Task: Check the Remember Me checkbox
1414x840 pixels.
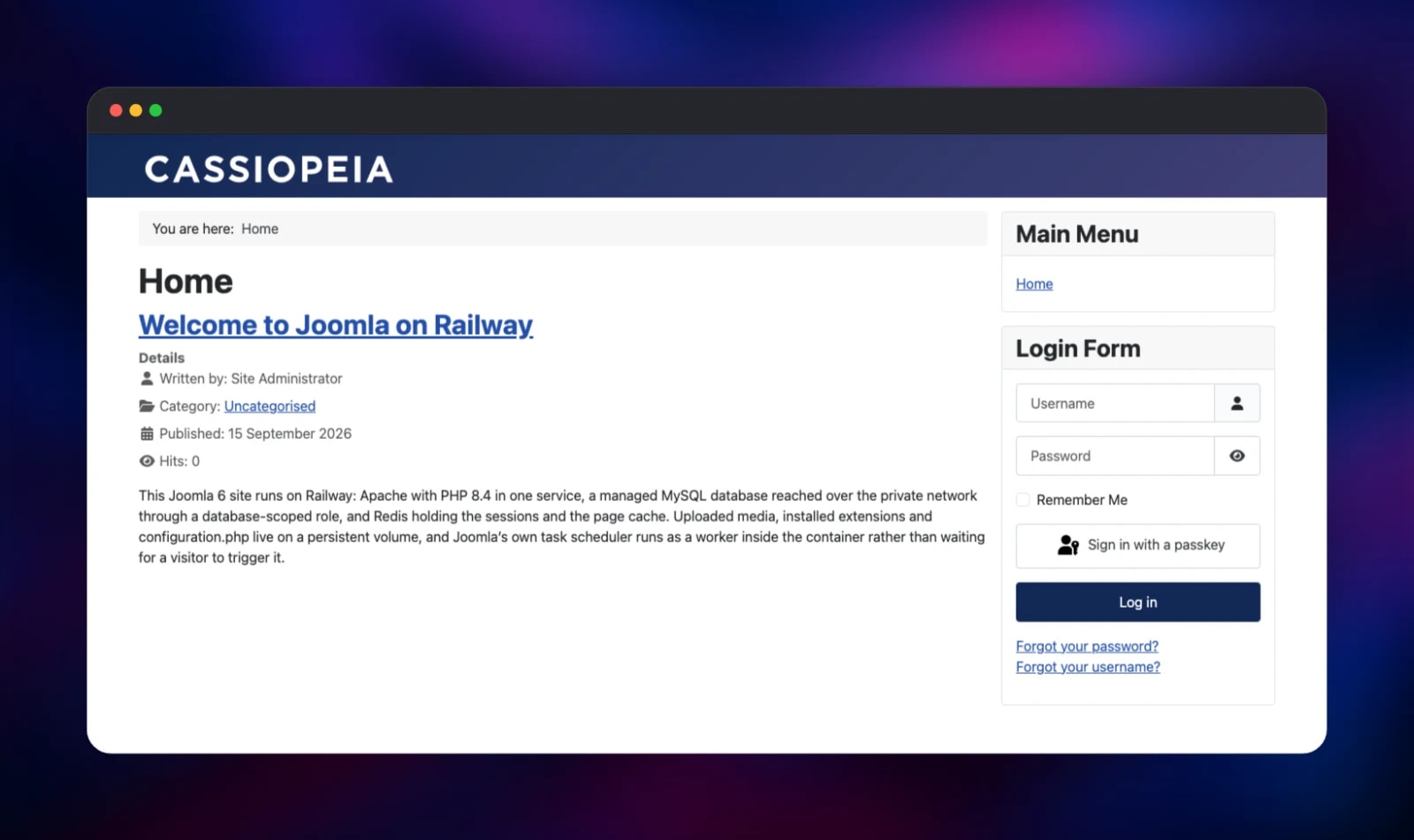Action: click(1022, 500)
